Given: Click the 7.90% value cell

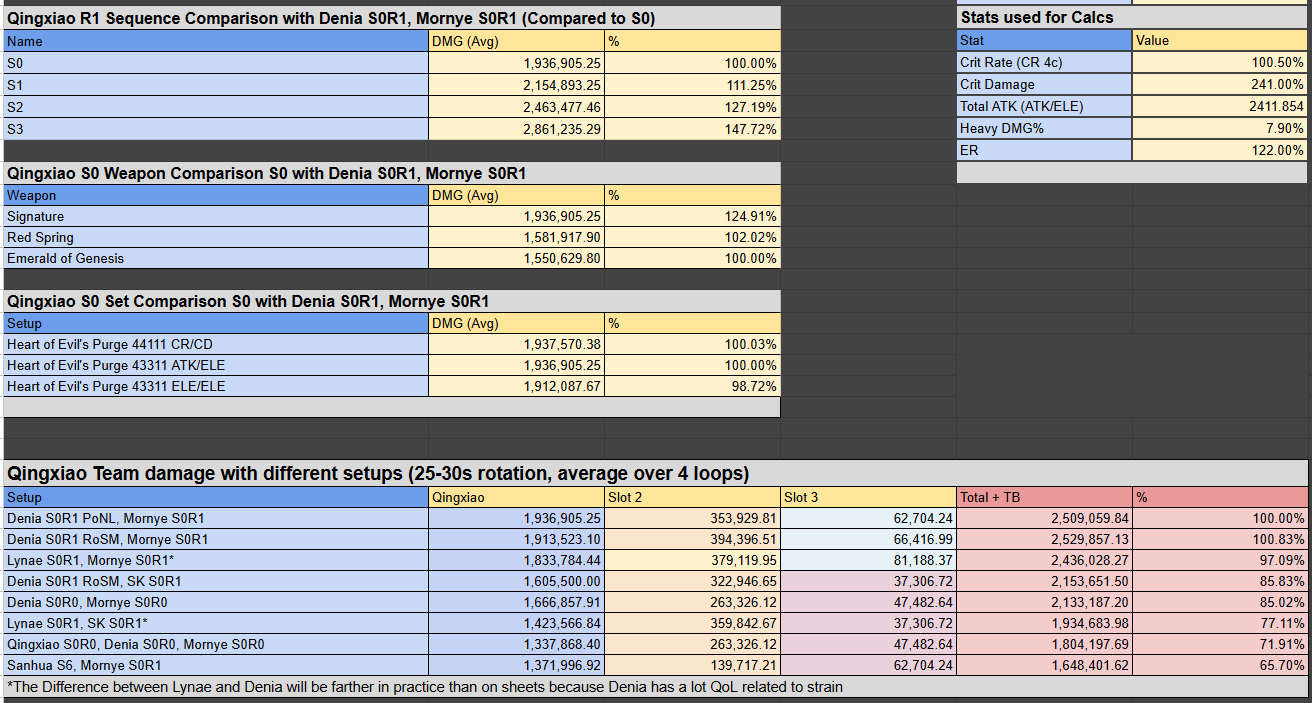Looking at the screenshot, I should pyautogui.click(x=1220, y=128).
